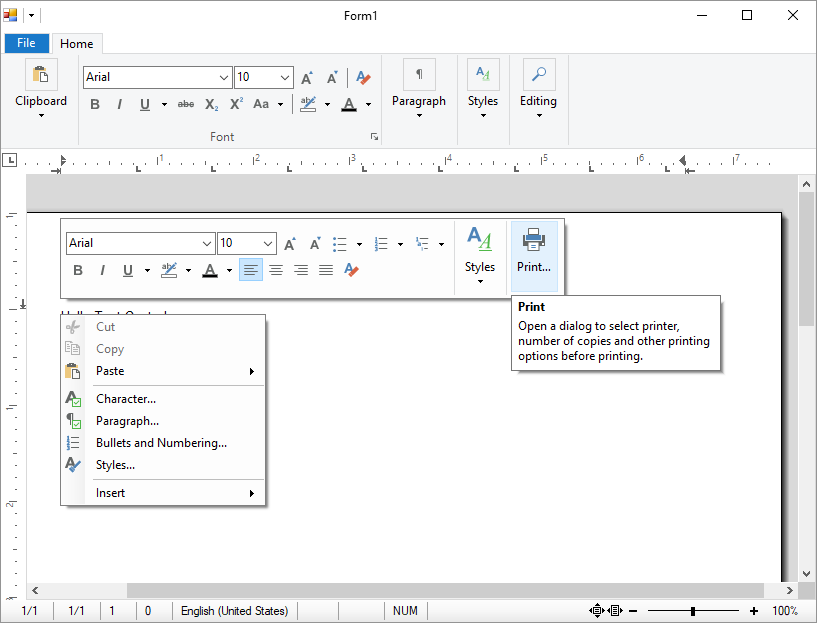Clear formatting using the mini toolbar eraser icon

(351, 270)
